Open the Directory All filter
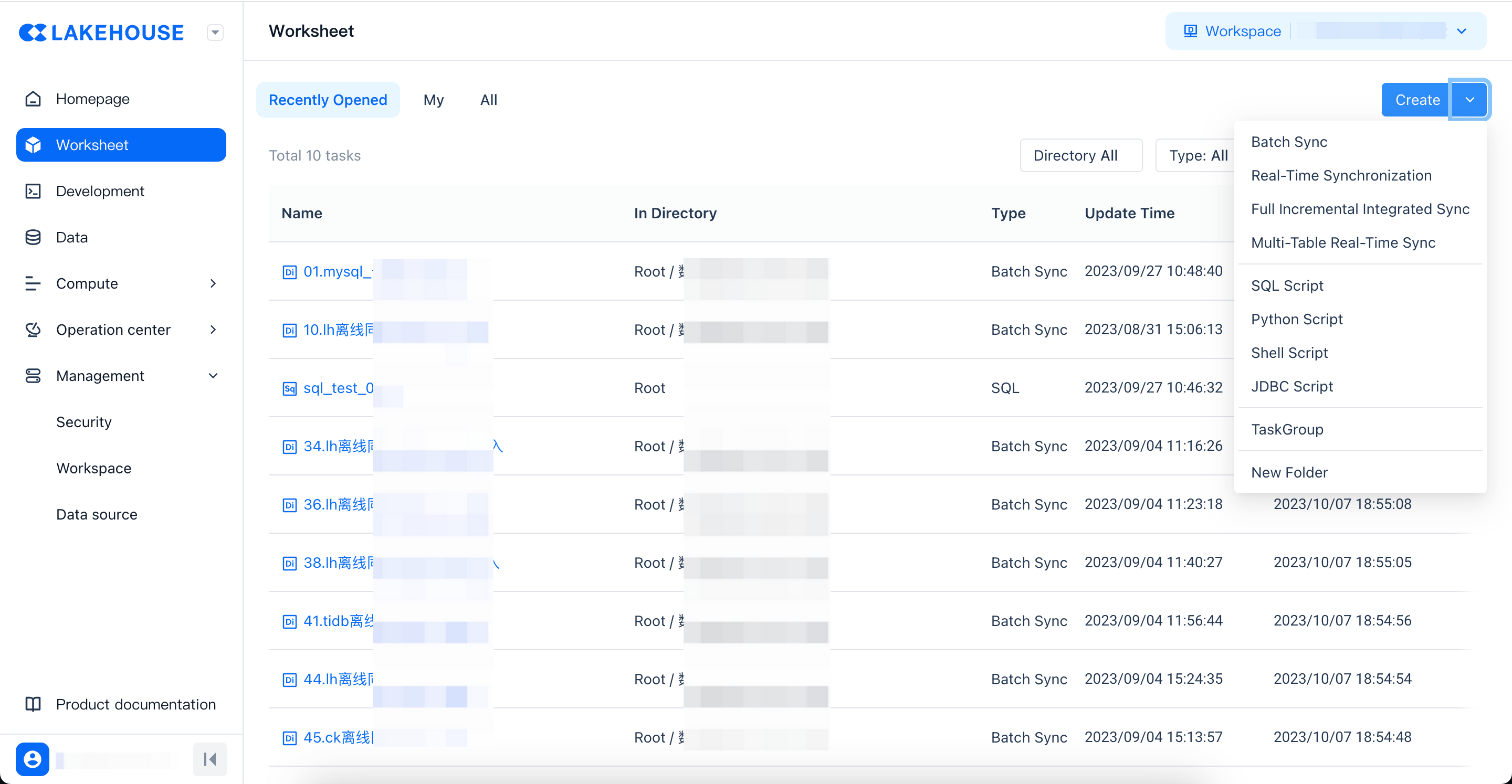The image size is (1512, 784). 1080,155
